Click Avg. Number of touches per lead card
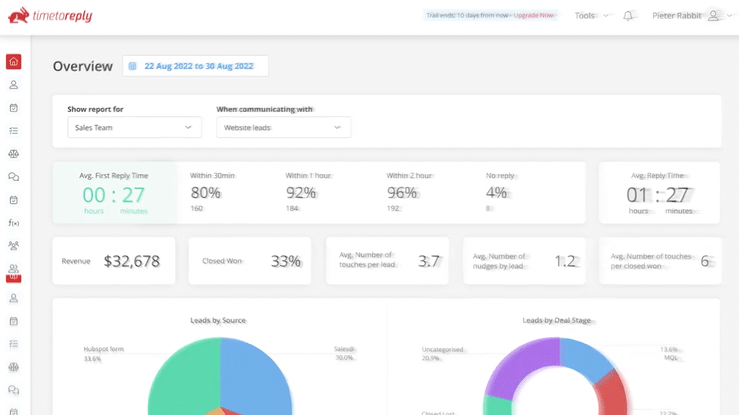This screenshot has width=739, height=415. point(387,260)
